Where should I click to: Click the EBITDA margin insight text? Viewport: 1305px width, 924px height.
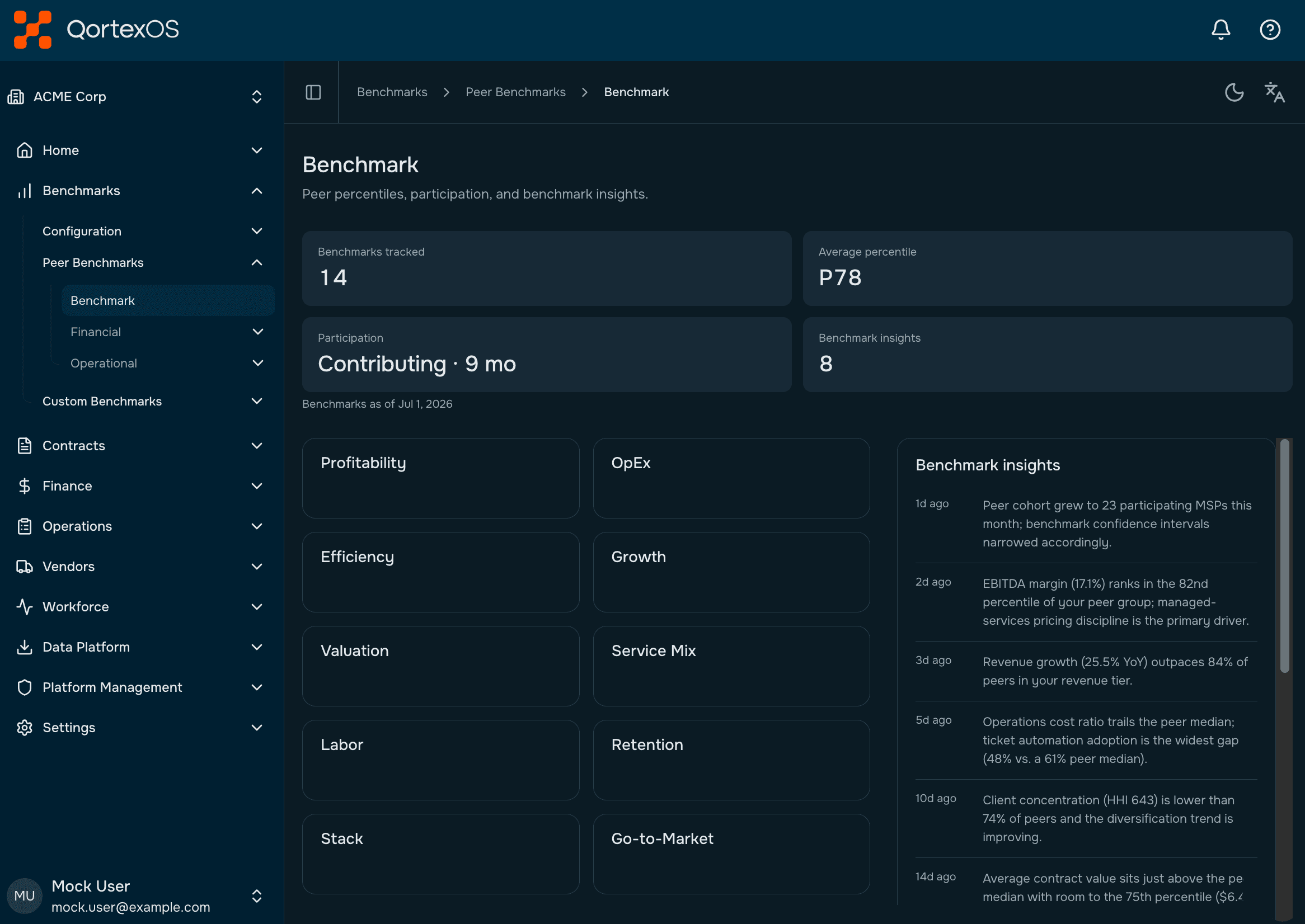pyautogui.click(x=1115, y=602)
